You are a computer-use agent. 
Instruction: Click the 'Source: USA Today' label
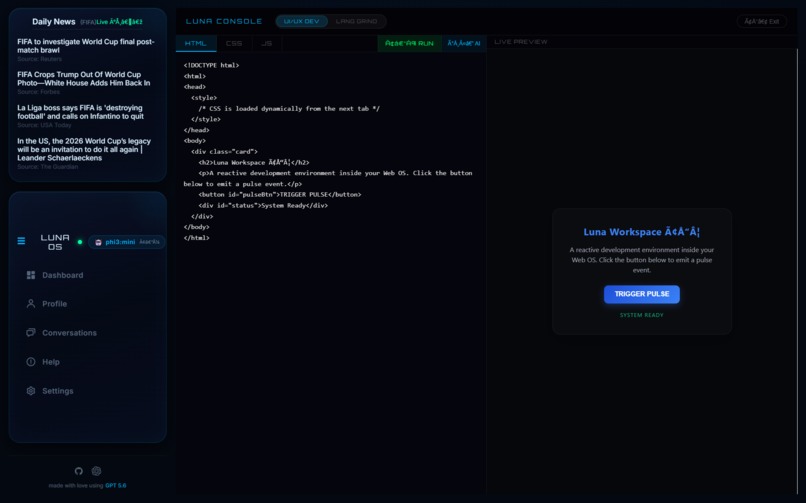point(44,125)
